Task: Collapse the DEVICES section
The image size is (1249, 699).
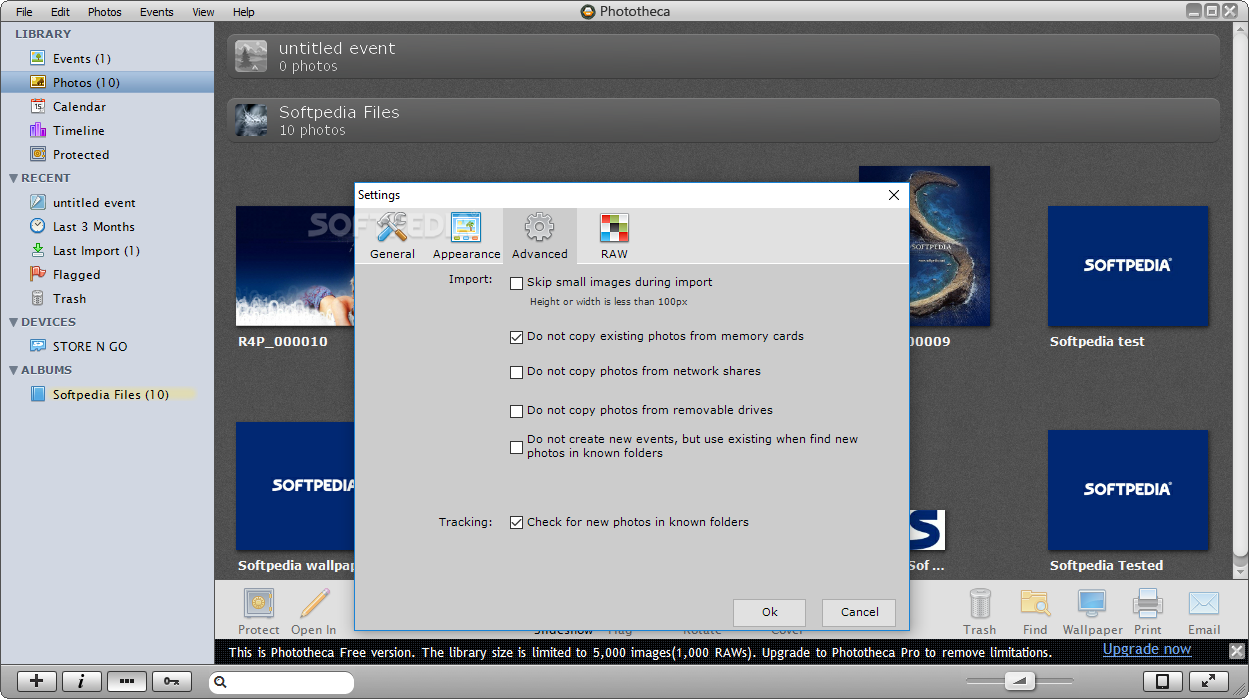Action: (x=13, y=323)
